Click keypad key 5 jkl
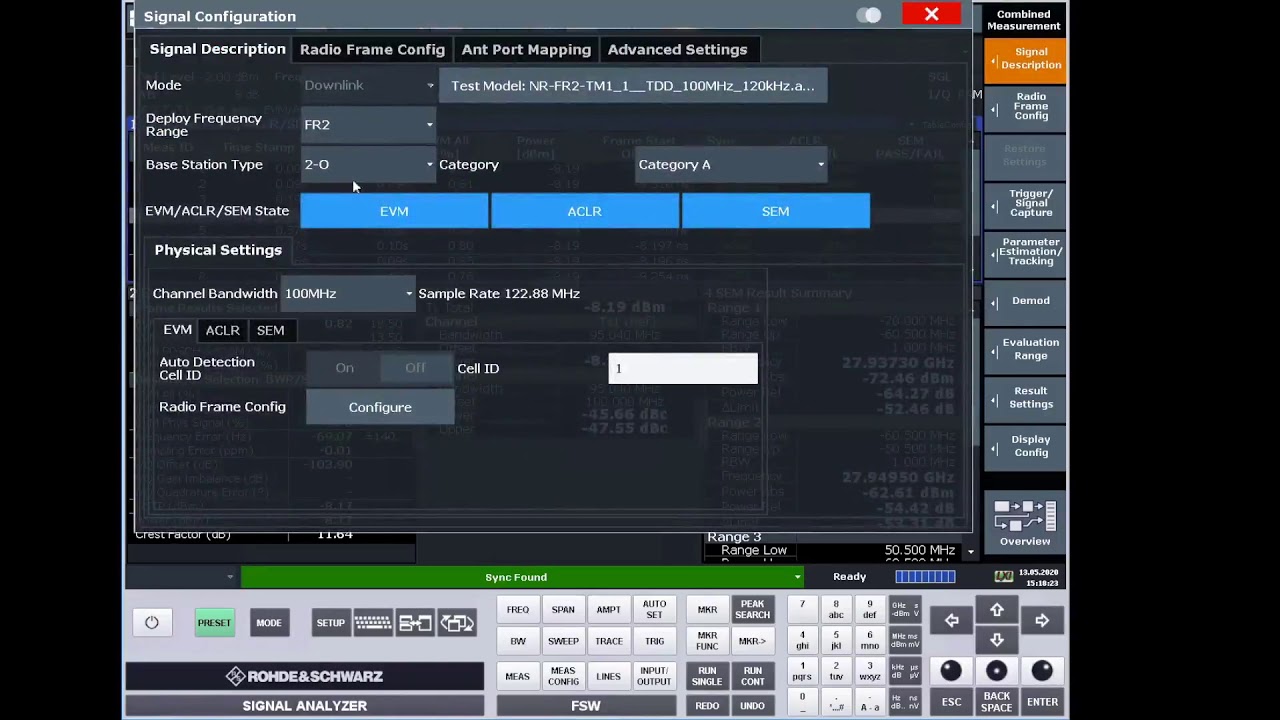Screen dimensions: 1280x720 [x=836, y=640]
